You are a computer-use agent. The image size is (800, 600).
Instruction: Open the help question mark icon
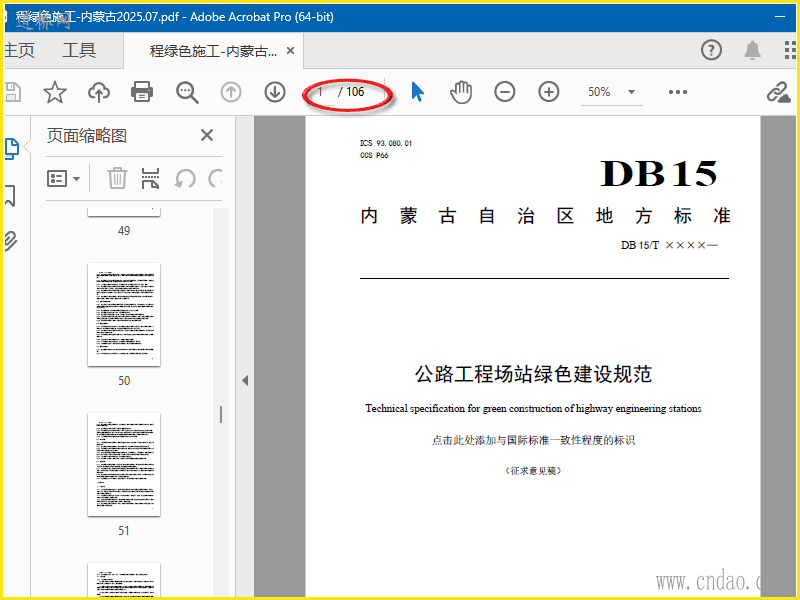tap(711, 50)
